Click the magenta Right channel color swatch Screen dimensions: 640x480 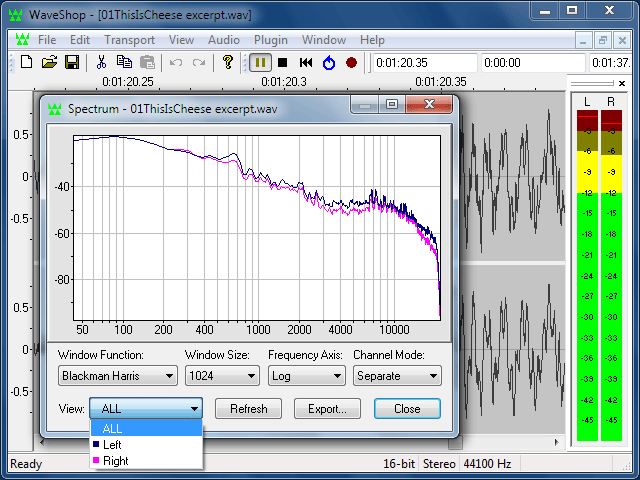[96, 460]
